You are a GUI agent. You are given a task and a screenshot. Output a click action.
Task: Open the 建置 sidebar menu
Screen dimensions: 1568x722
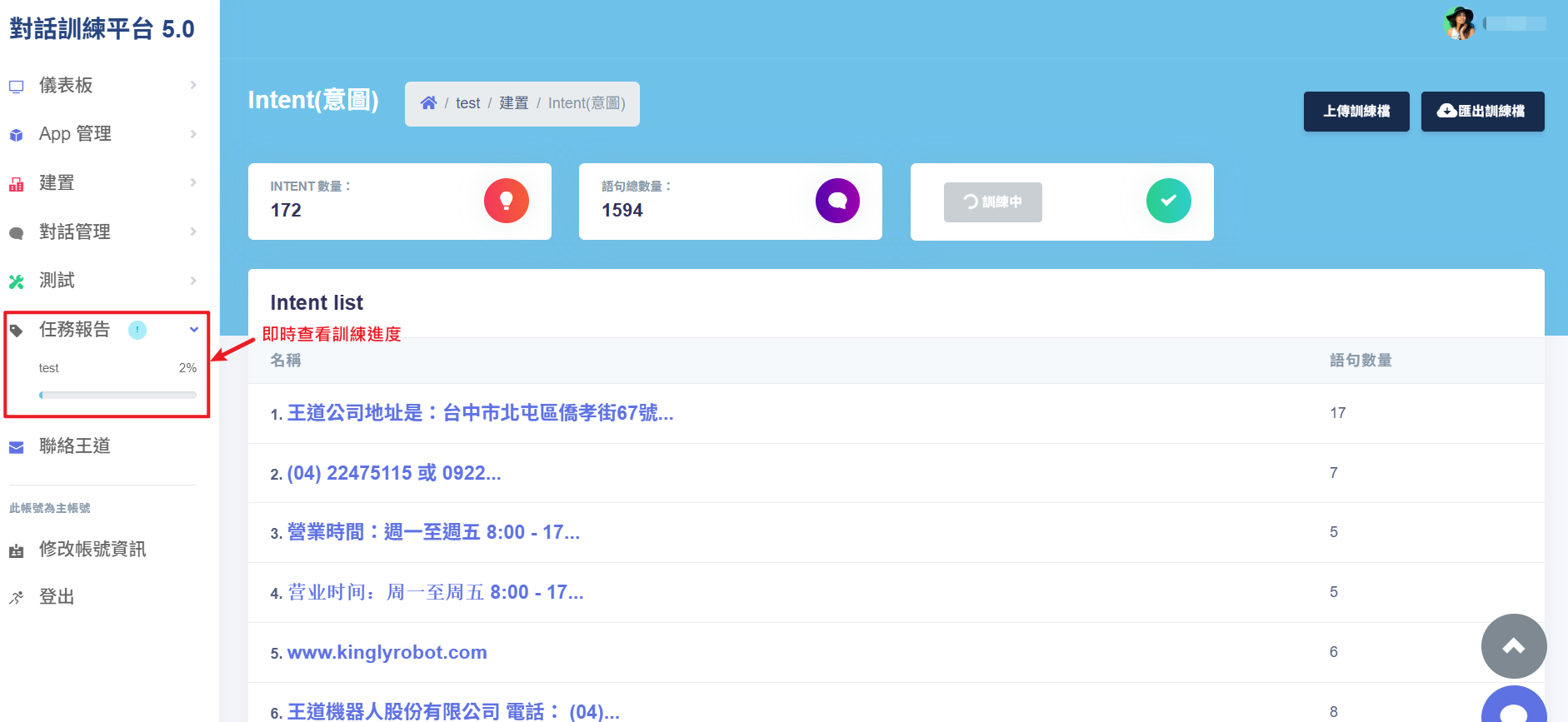point(57,182)
